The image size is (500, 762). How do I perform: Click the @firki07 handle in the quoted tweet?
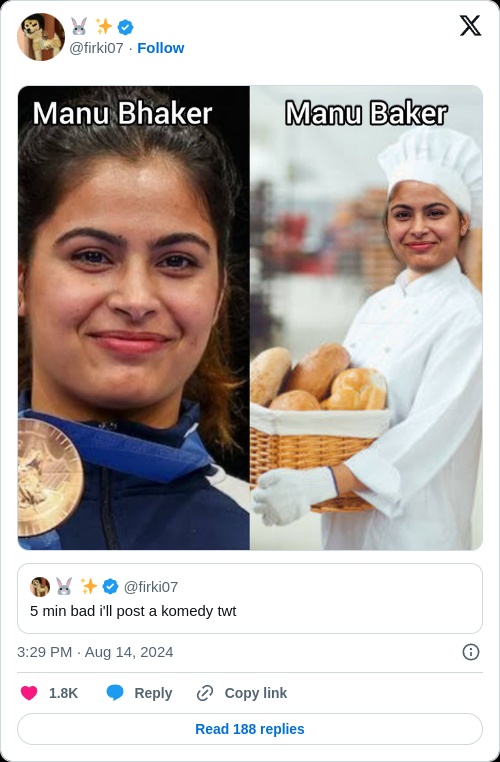click(151, 587)
